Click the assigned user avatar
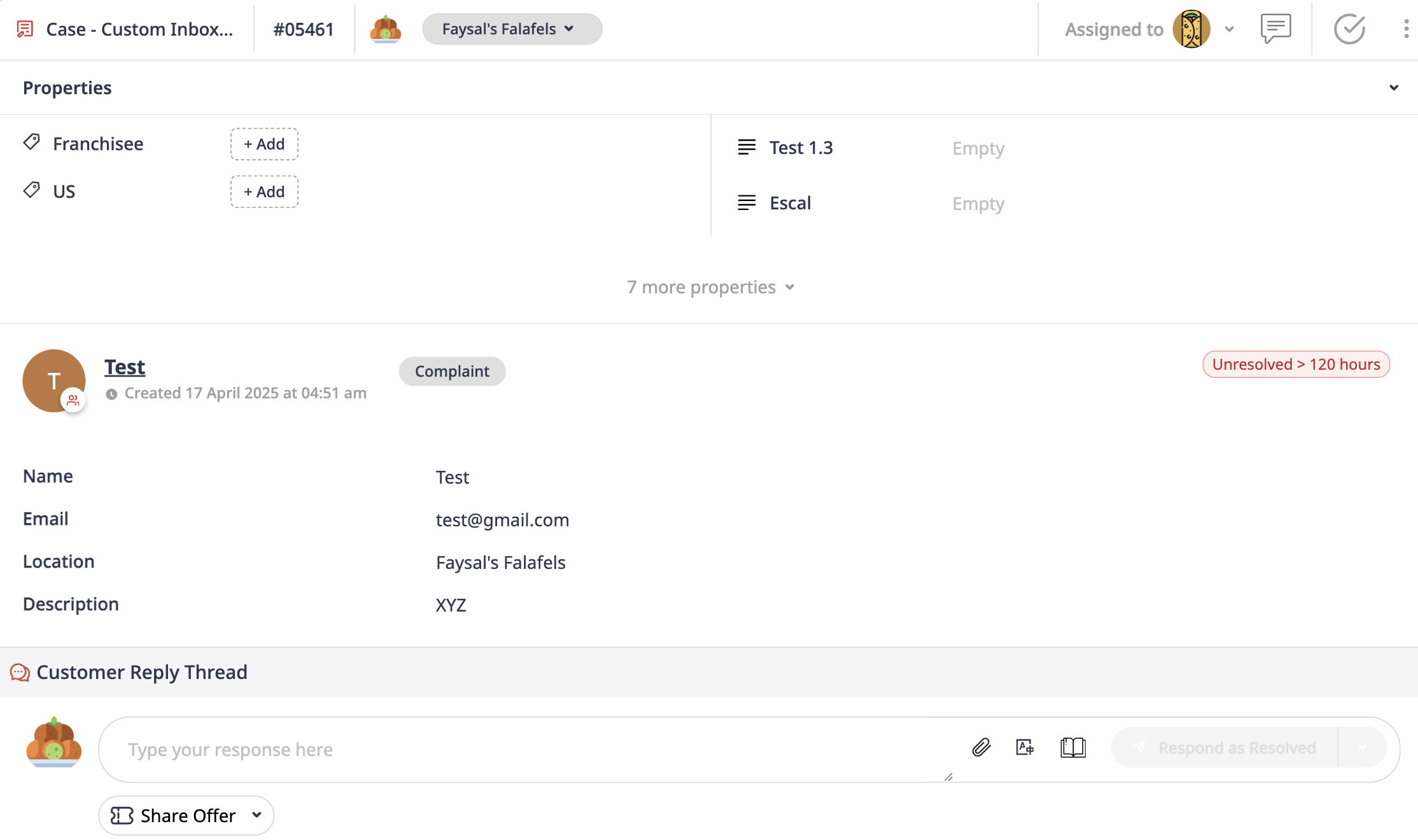This screenshot has width=1418, height=840. (1191, 29)
